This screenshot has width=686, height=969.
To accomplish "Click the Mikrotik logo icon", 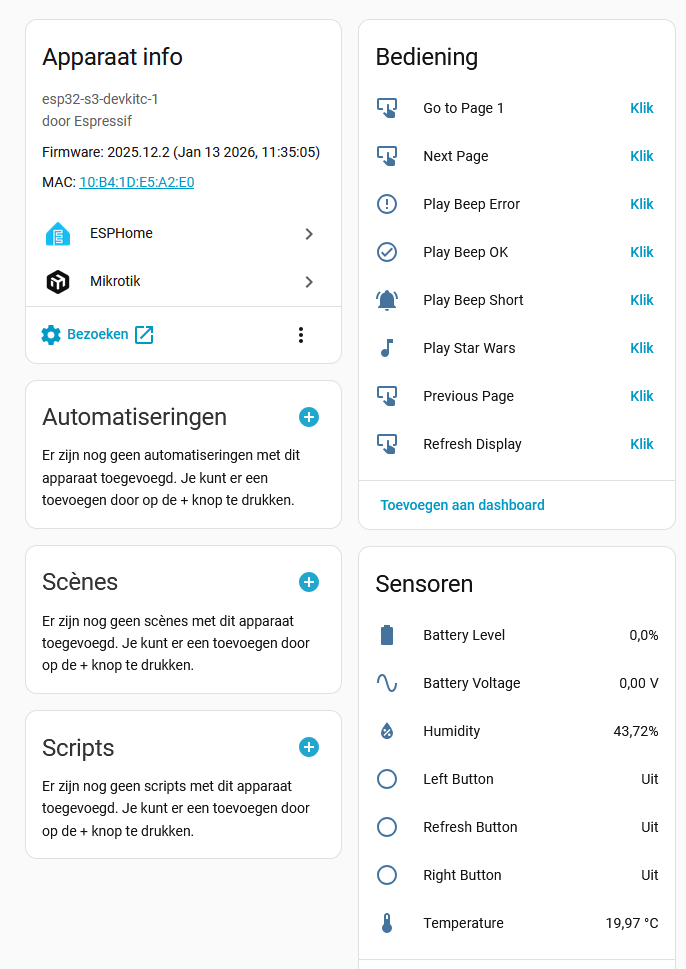I will point(58,282).
